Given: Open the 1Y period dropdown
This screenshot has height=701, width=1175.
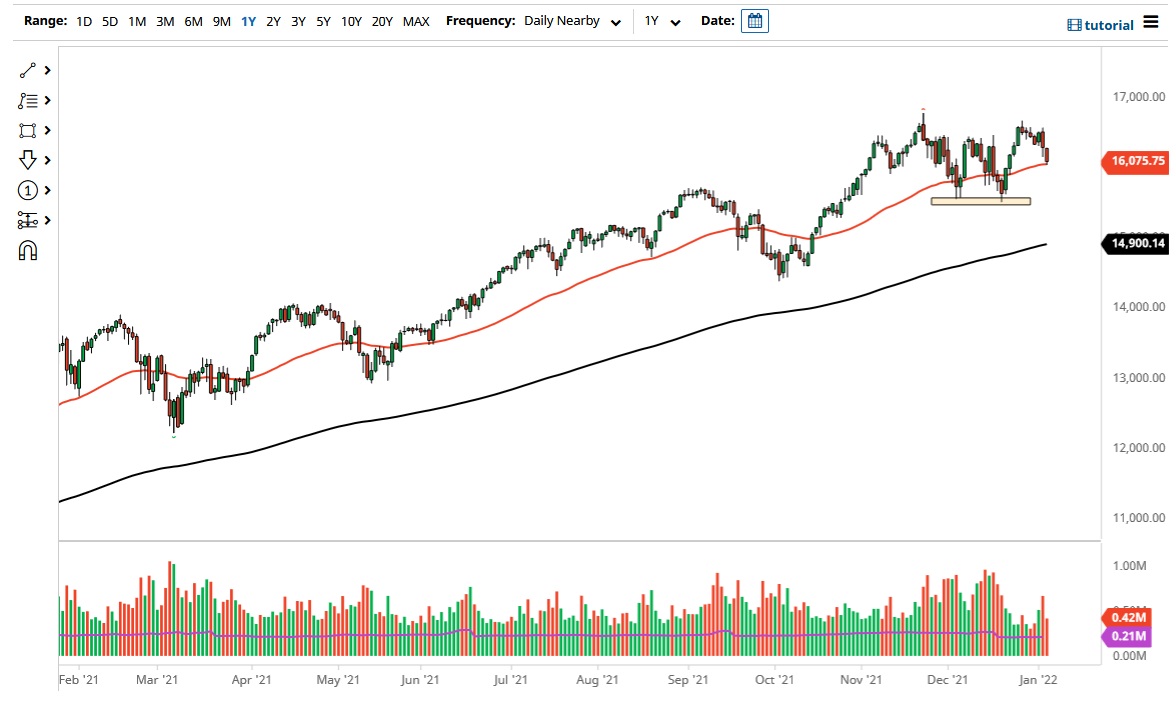Looking at the screenshot, I should pyautogui.click(x=661, y=20).
